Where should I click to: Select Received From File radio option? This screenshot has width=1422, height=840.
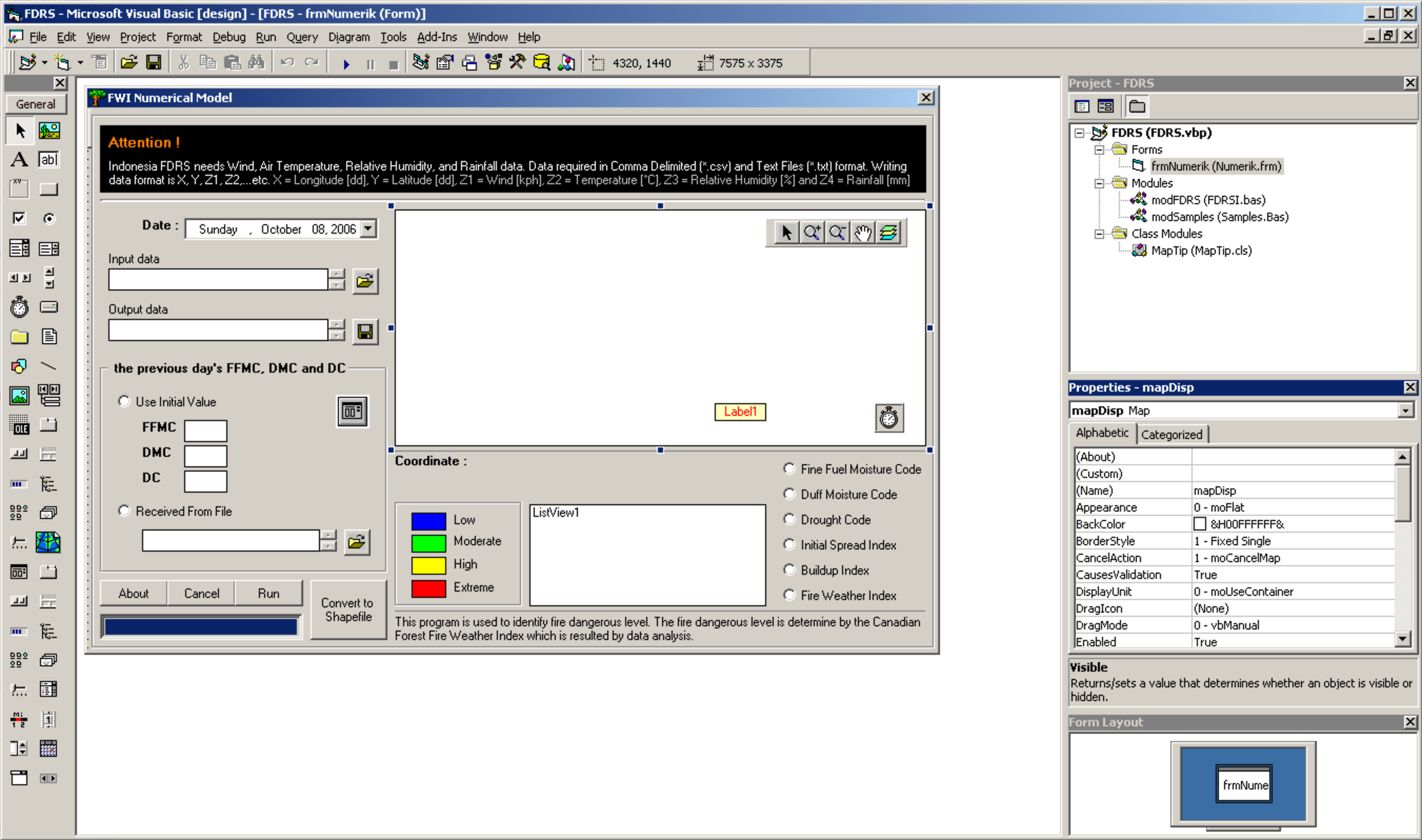coord(124,511)
